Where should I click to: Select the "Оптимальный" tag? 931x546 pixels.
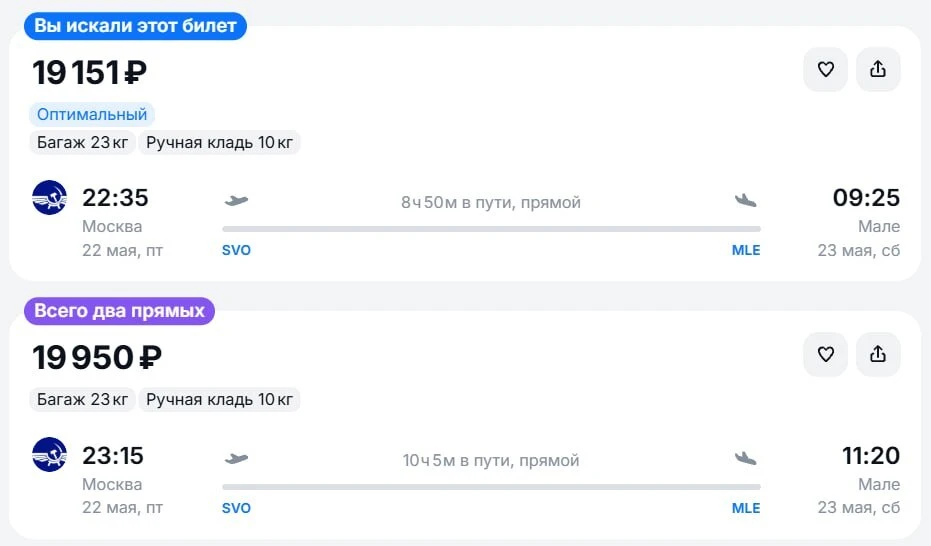point(92,114)
